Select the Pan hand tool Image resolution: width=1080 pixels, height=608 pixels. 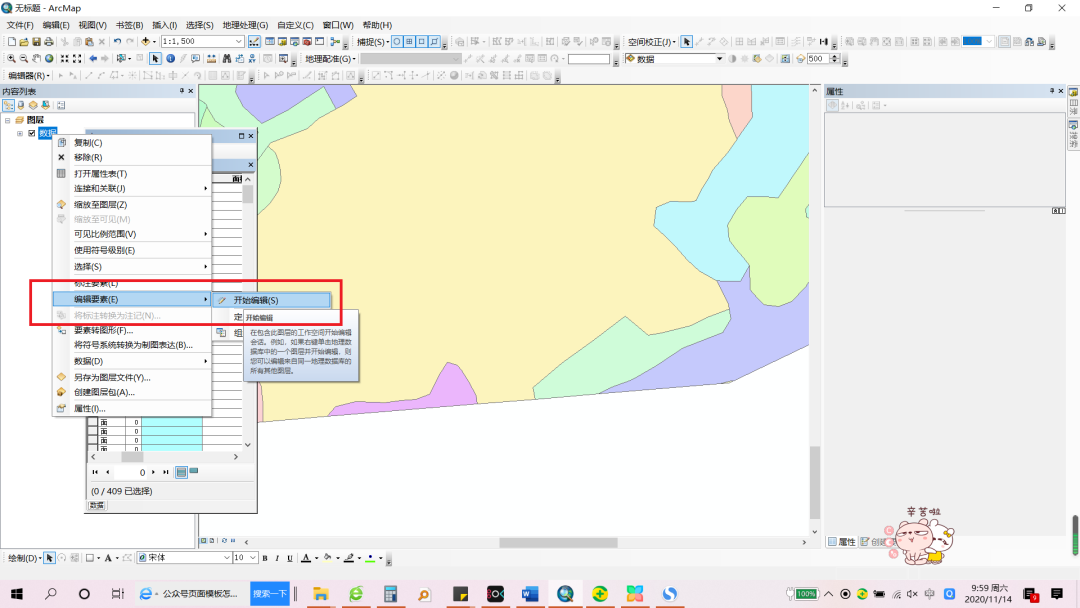(36, 59)
